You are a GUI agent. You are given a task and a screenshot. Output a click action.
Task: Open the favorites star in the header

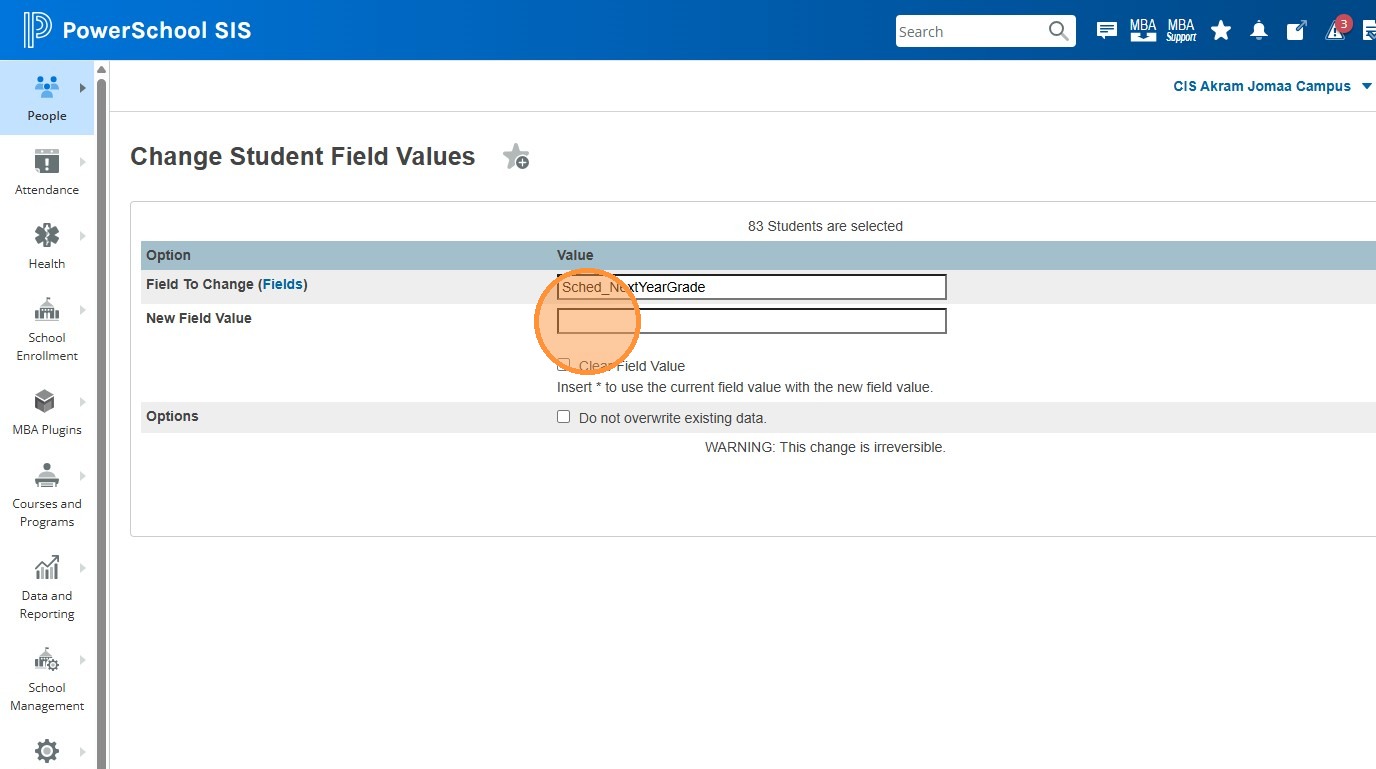click(1221, 31)
